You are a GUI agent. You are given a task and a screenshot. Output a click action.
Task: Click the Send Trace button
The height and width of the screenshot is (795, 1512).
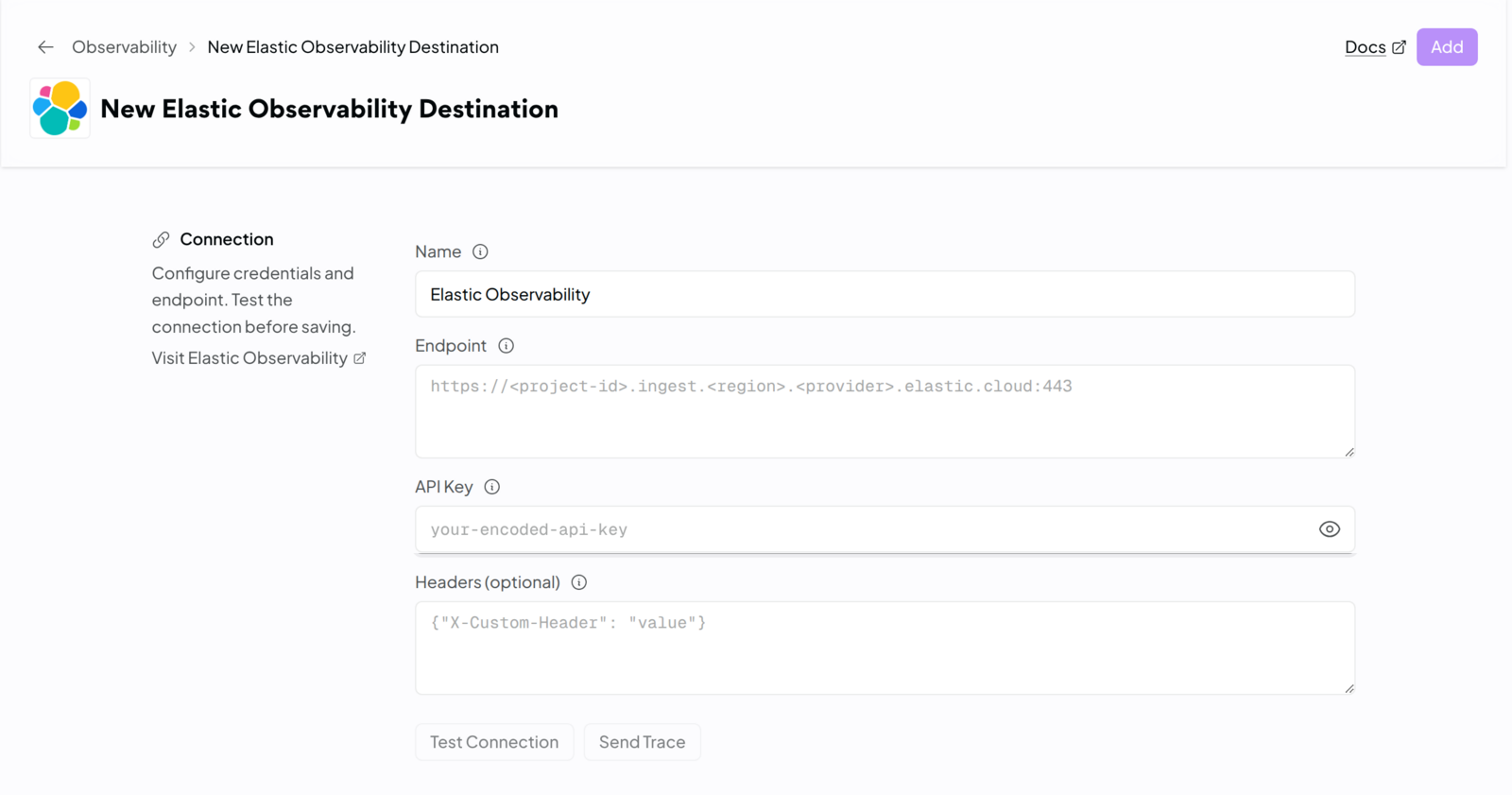[x=643, y=742]
